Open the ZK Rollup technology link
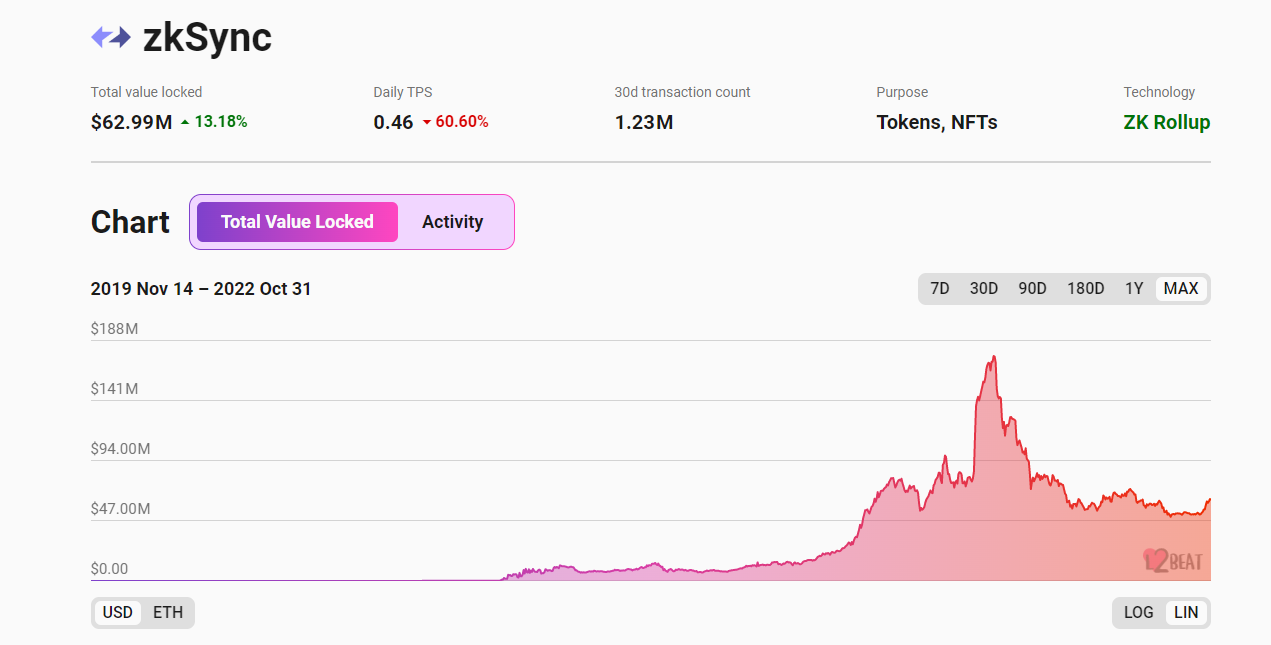 1167,123
